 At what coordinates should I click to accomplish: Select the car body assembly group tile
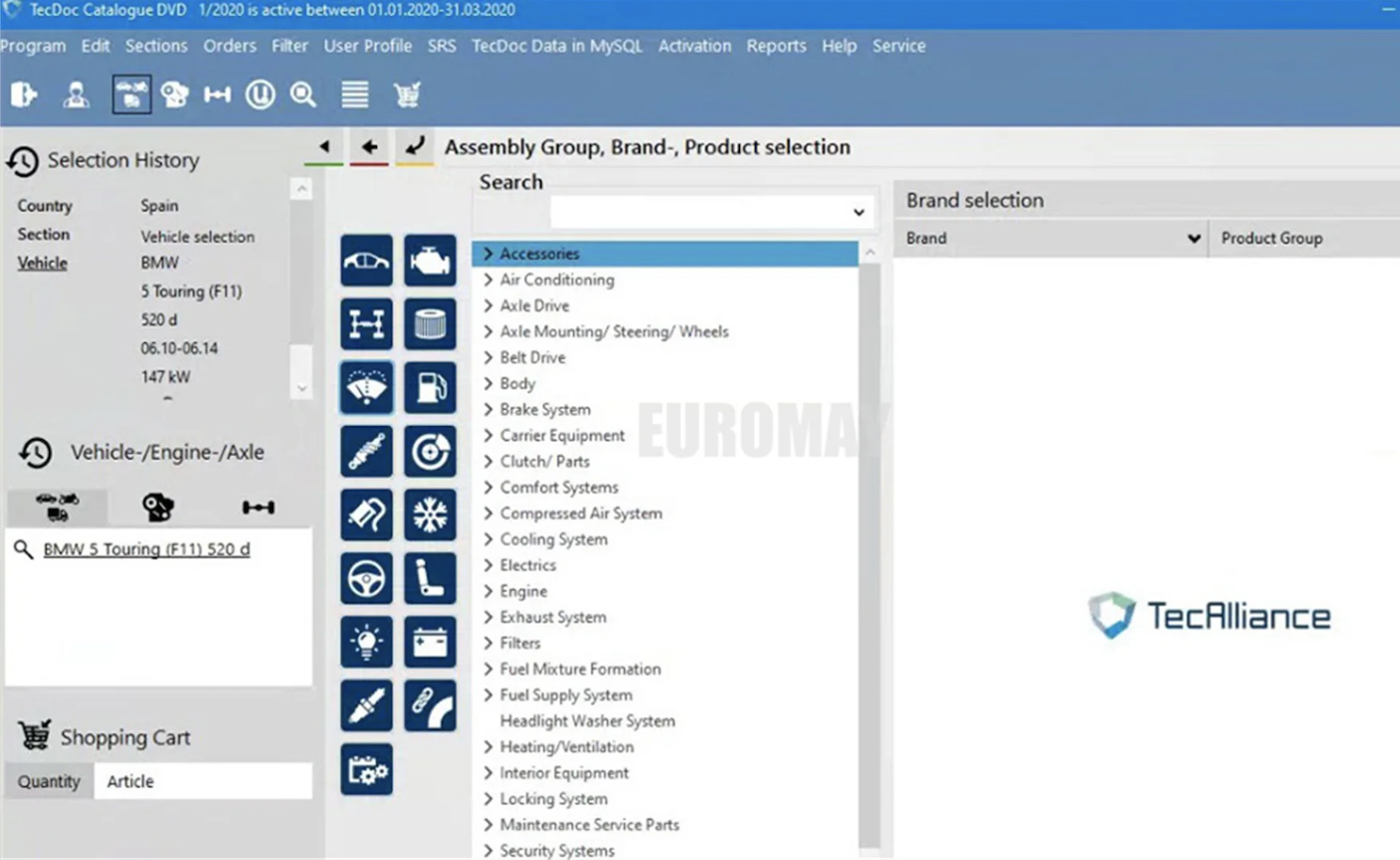click(366, 260)
